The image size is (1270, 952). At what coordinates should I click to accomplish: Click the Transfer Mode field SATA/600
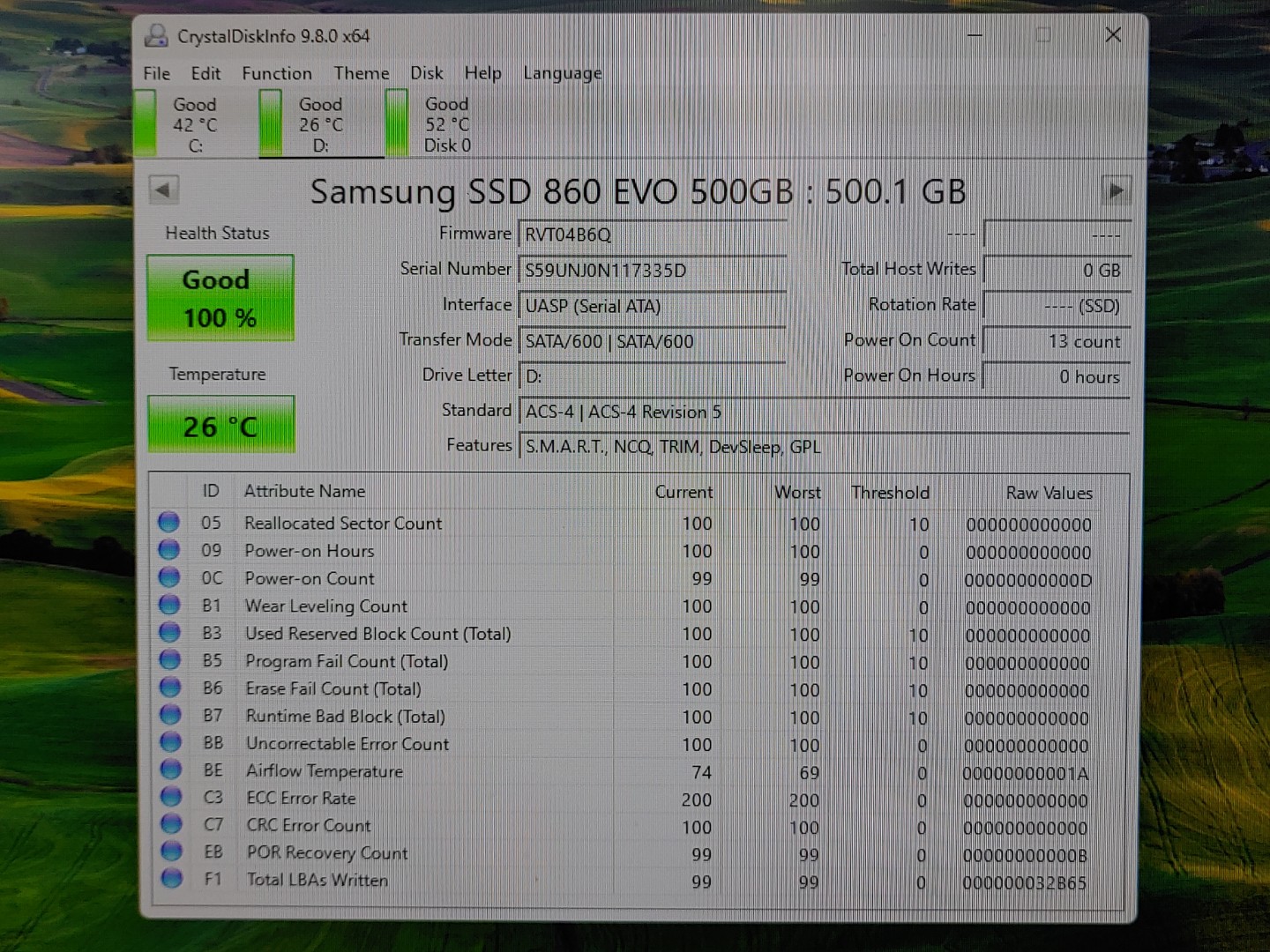(x=653, y=341)
